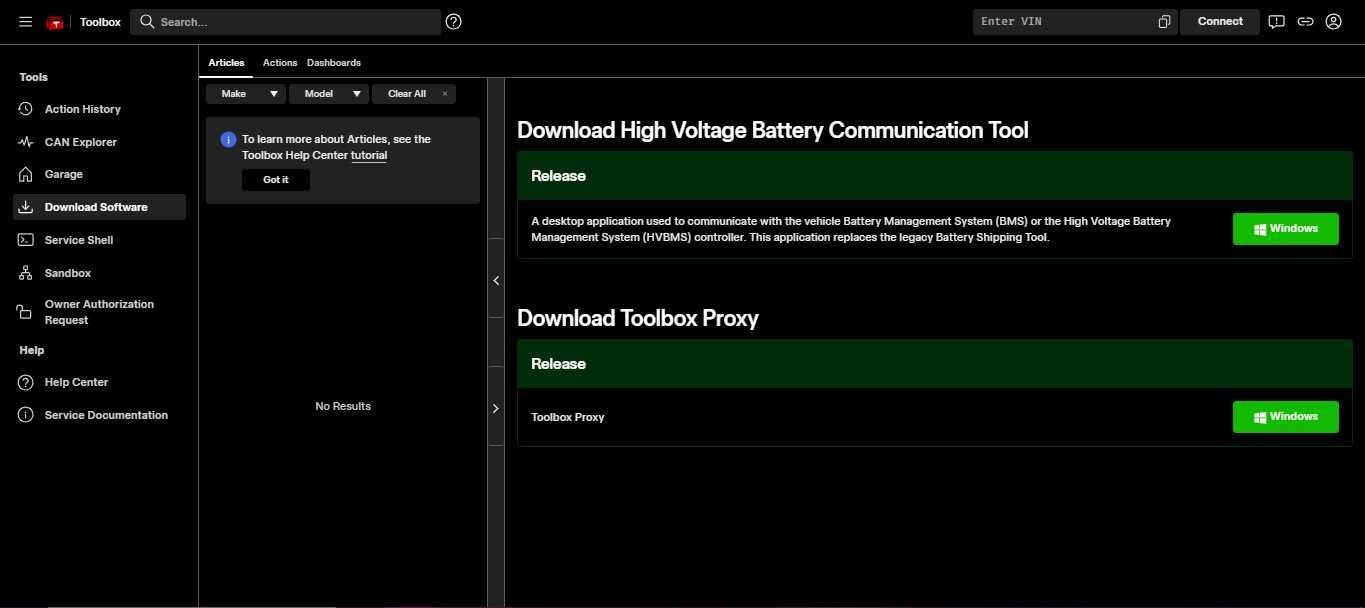Open Action History from sidebar
Image resolution: width=1365 pixels, height=608 pixels.
(x=99, y=109)
